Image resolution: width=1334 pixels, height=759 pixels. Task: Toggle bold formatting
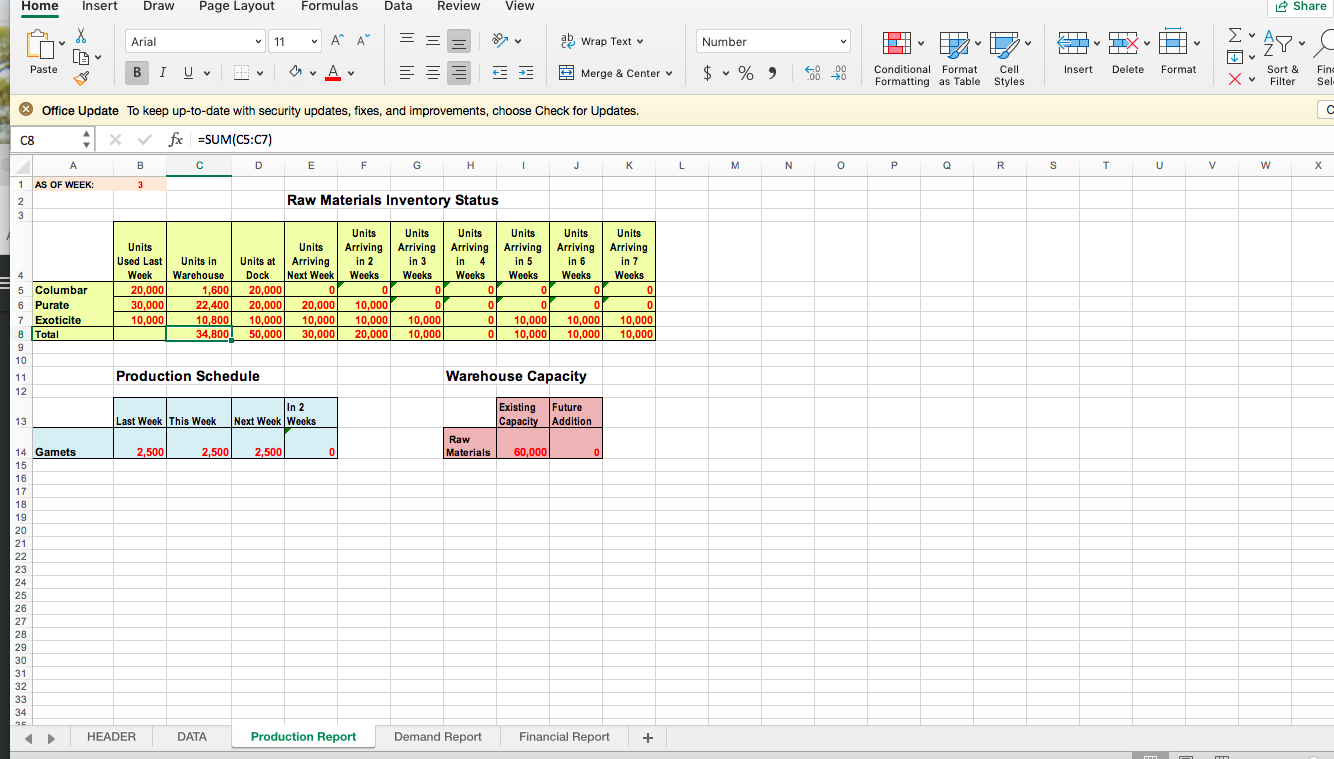point(139,73)
